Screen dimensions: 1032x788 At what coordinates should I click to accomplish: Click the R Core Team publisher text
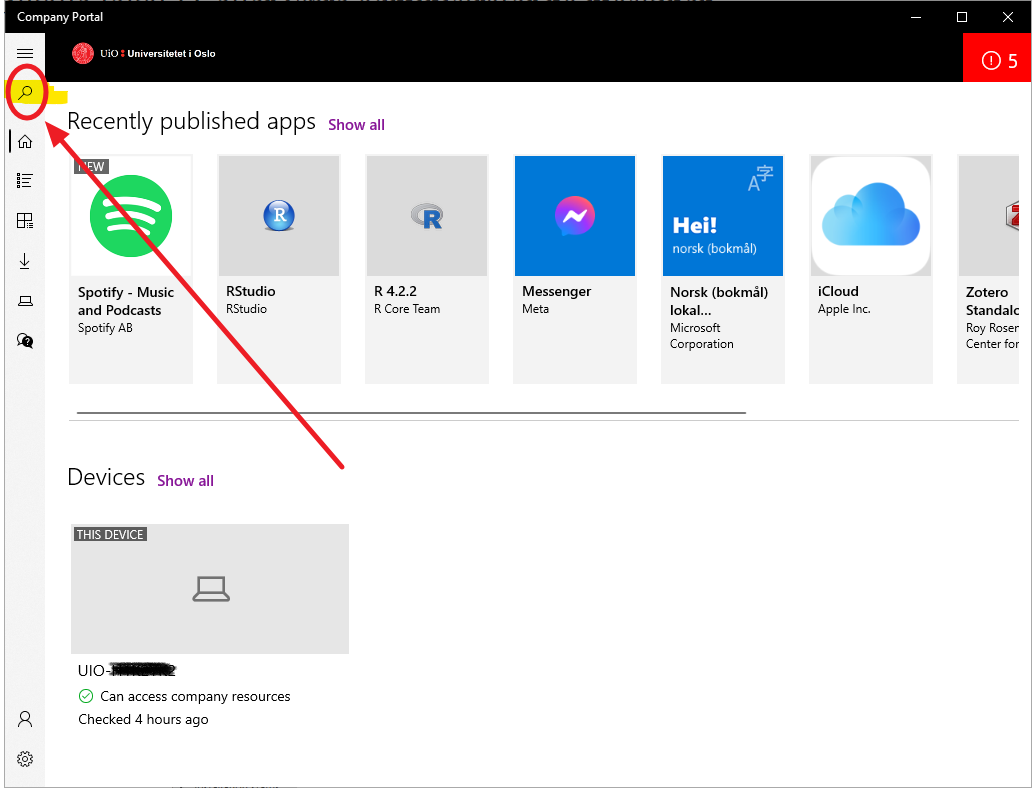pos(407,309)
